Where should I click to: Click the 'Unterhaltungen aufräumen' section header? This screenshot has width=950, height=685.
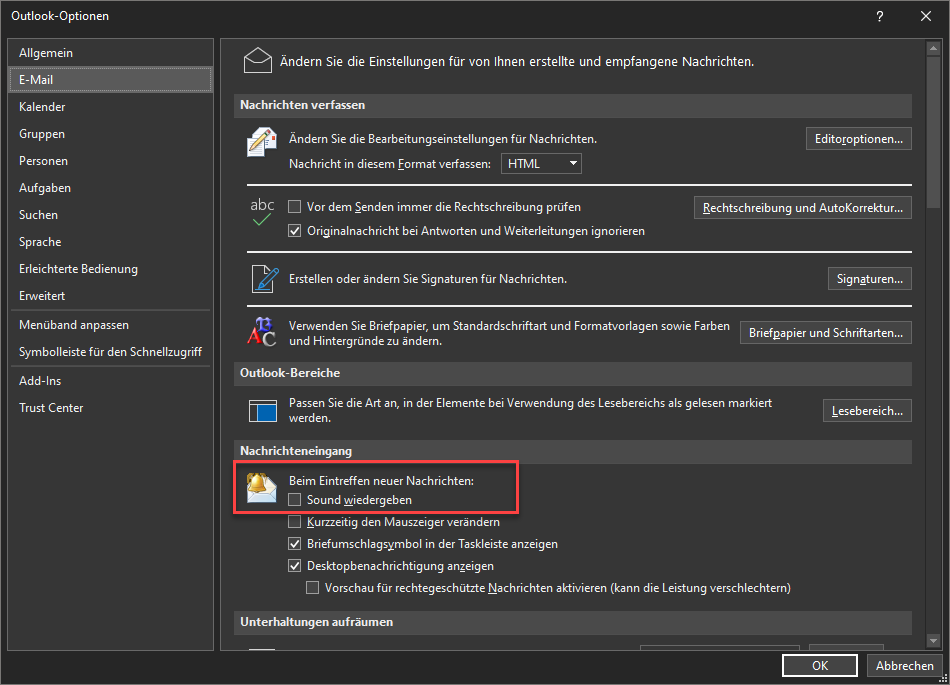click(x=573, y=622)
